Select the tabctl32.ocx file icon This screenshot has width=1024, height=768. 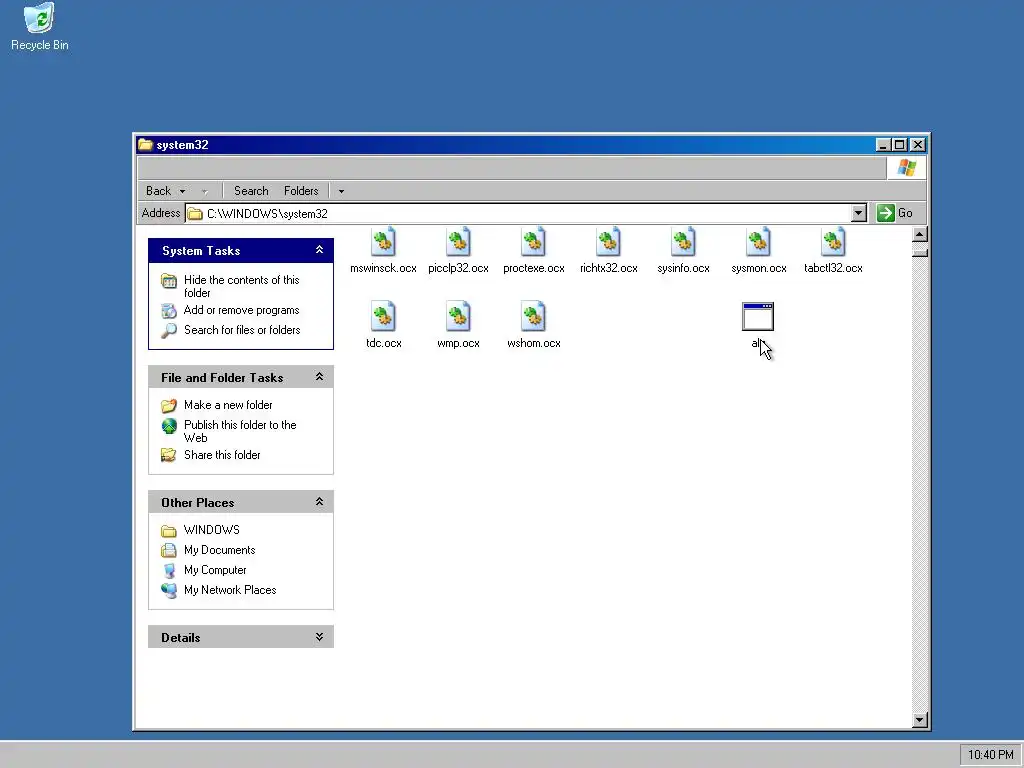tap(833, 242)
